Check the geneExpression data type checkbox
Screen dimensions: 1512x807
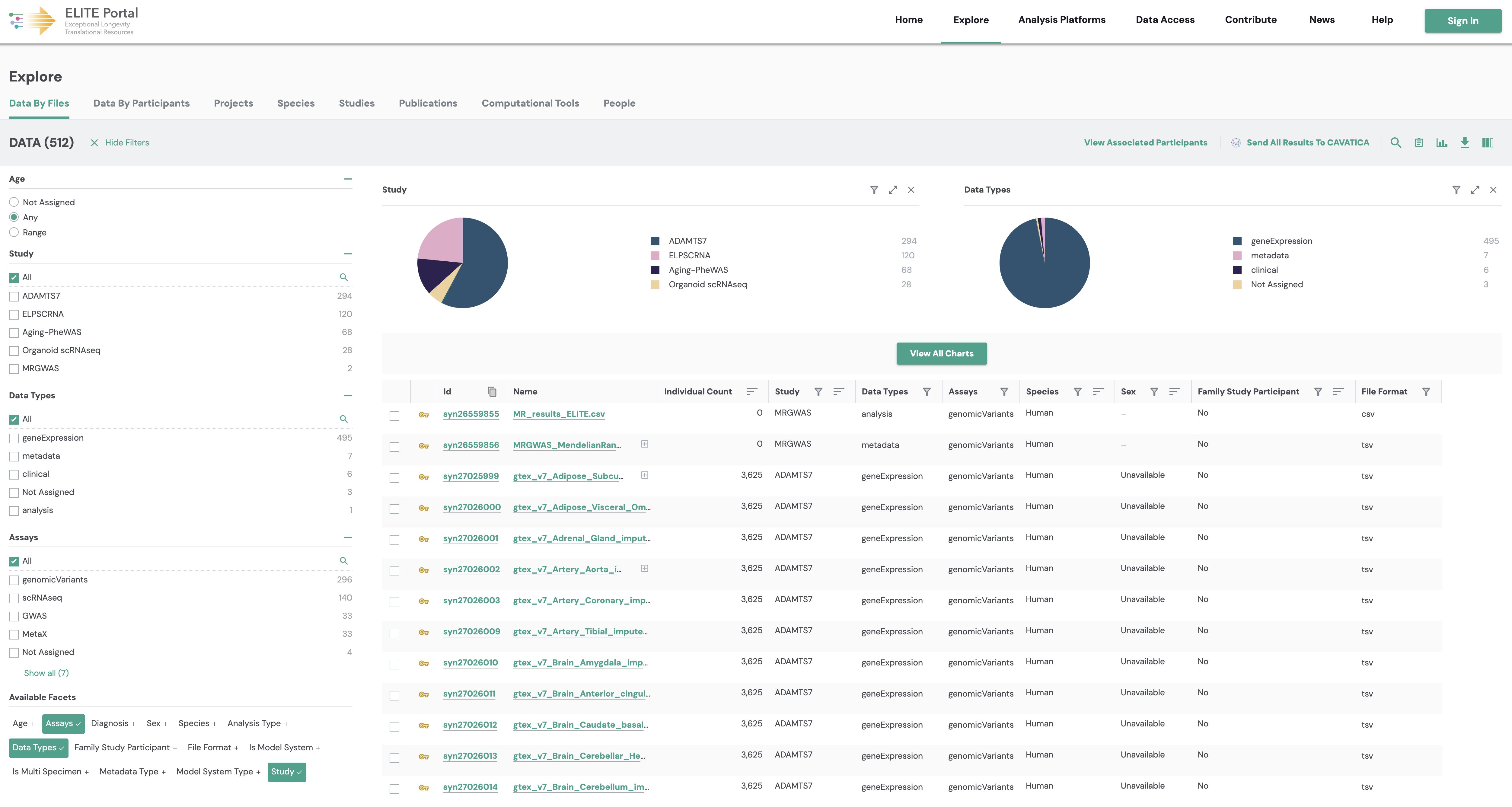click(14, 439)
